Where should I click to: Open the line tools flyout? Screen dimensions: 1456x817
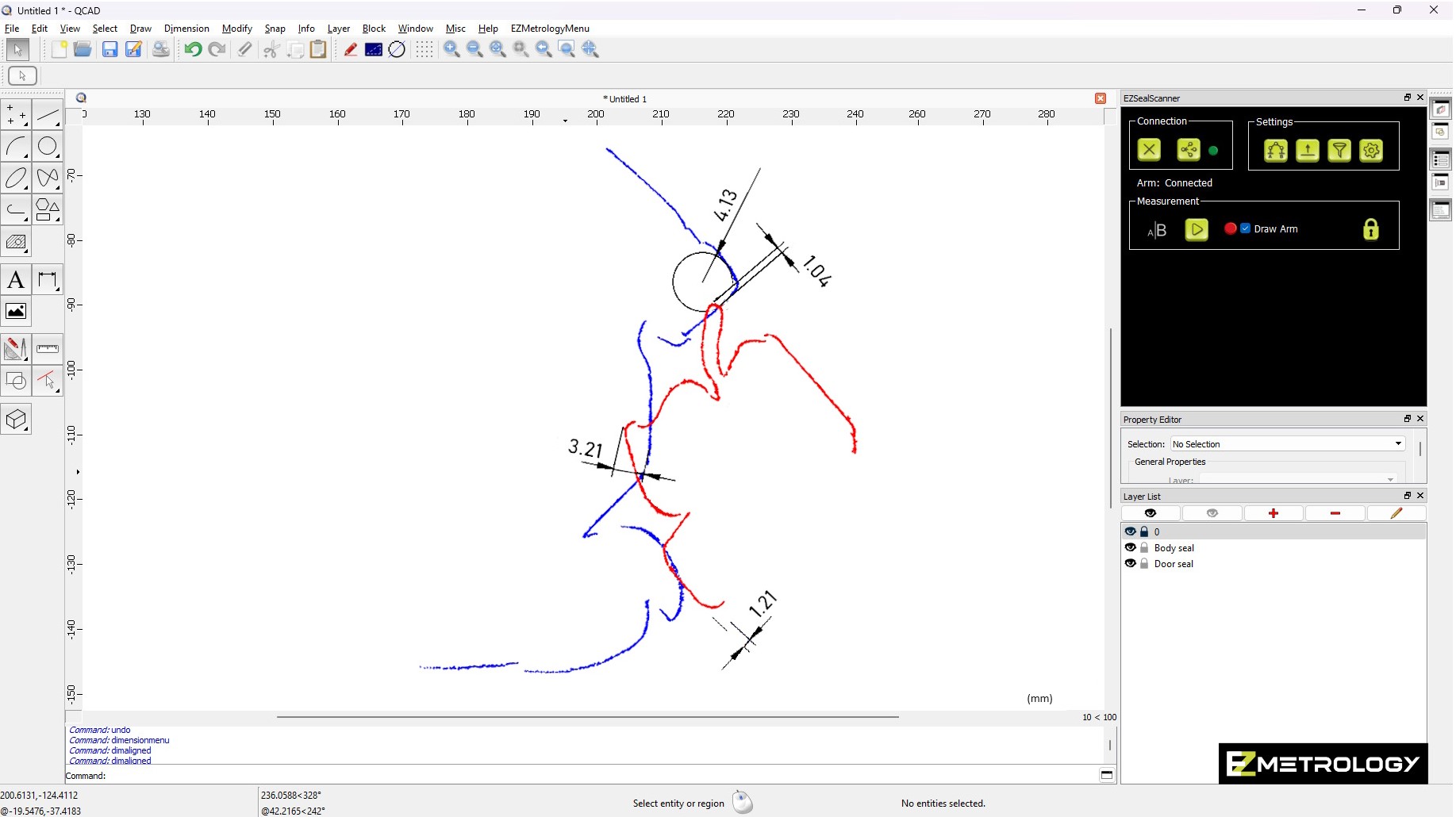(48, 116)
